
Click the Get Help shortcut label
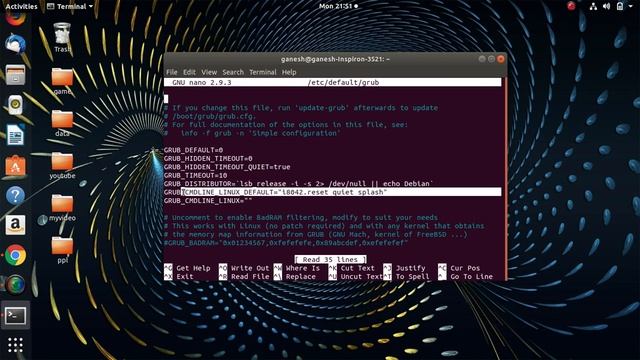[193, 268]
